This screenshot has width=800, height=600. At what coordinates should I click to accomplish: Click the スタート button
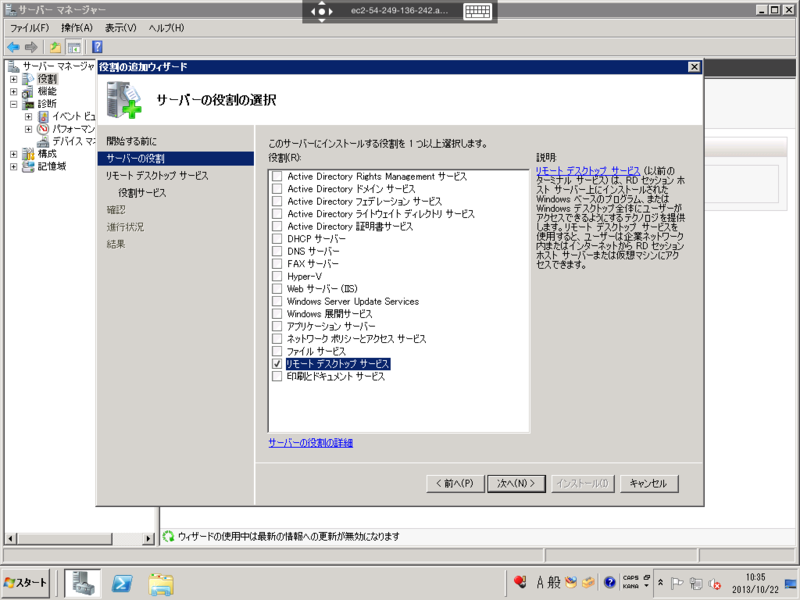pyautogui.click(x=26, y=583)
